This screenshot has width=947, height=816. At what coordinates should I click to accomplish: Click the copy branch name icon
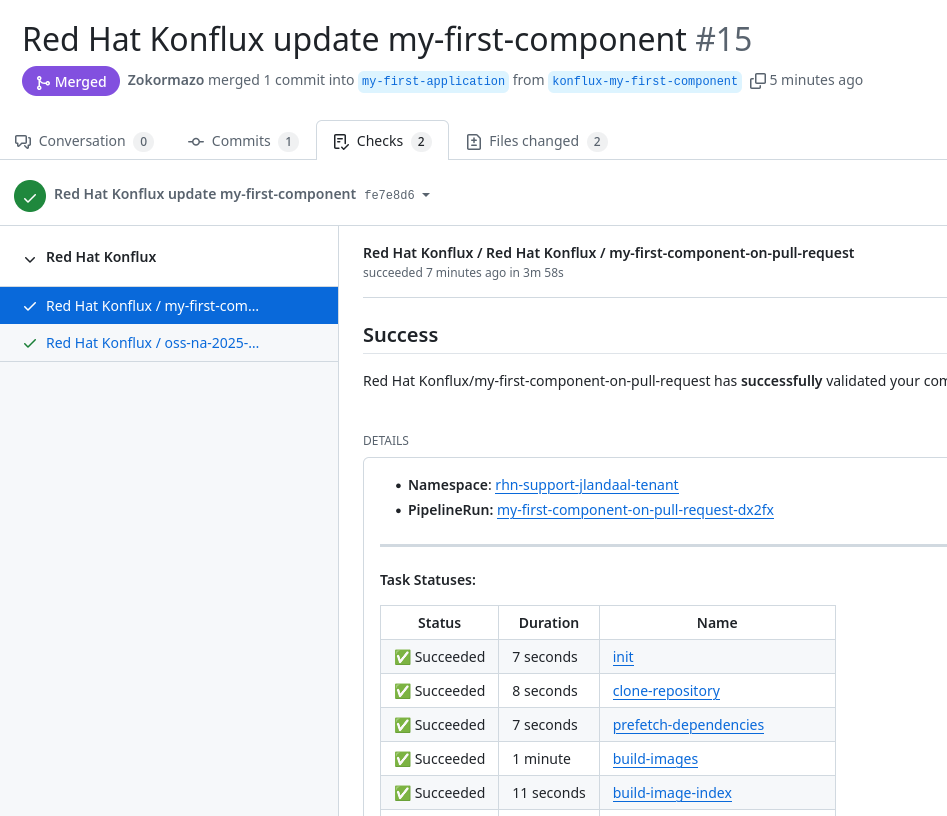tap(758, 81)
